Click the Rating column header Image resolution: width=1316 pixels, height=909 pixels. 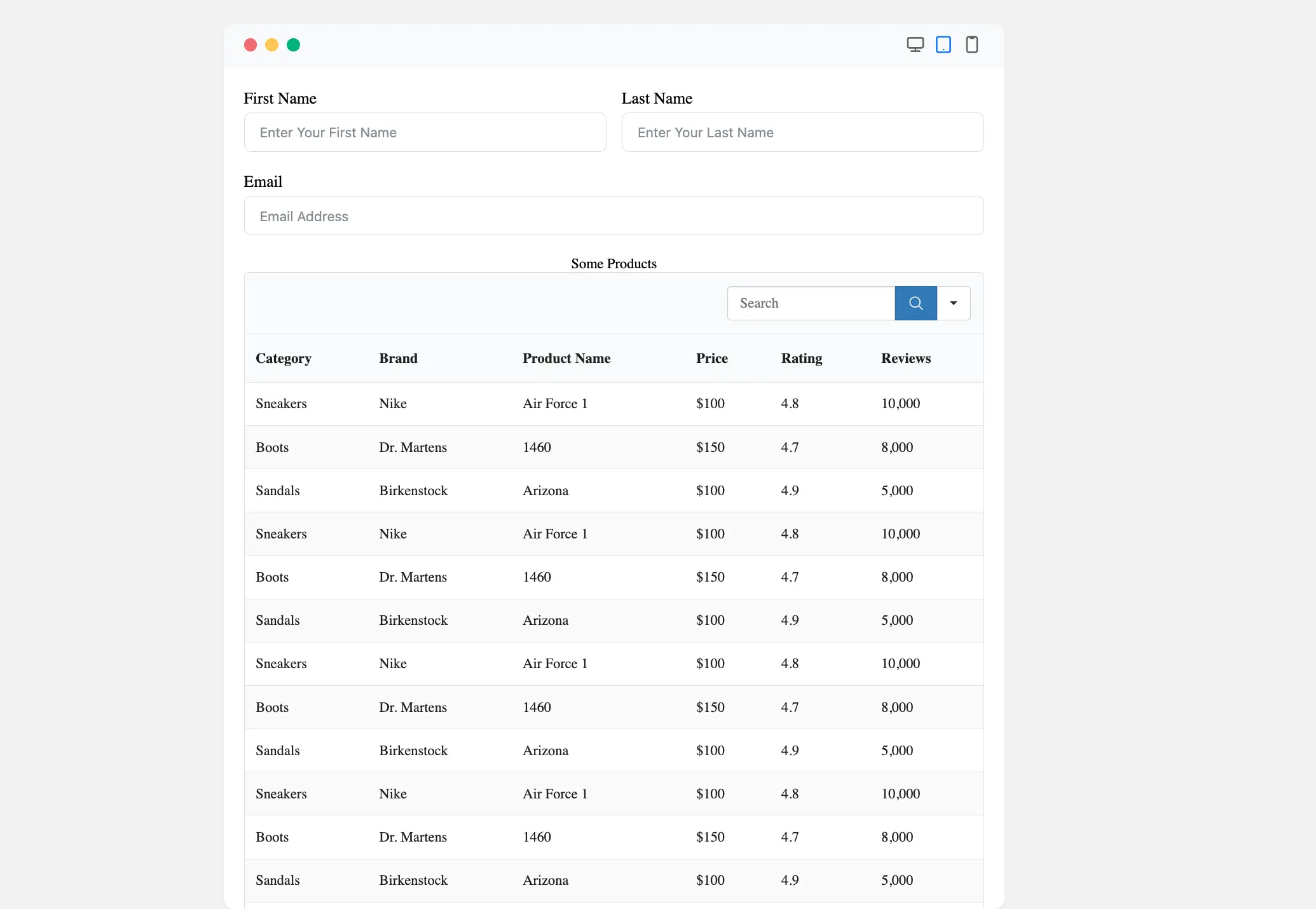(x=801, y=359)
